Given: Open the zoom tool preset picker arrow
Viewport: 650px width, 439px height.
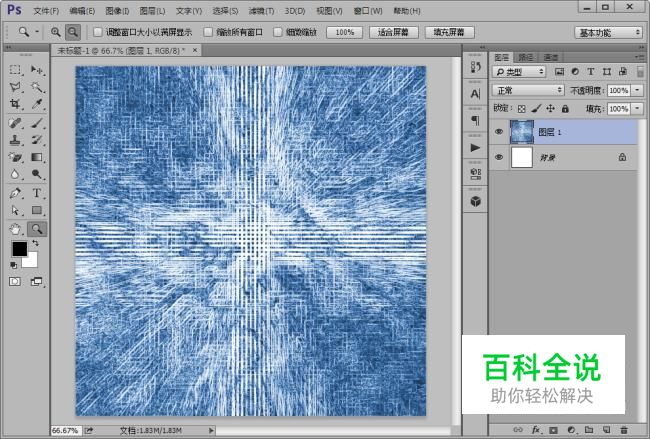Looking at the screenshot, I should pyautogui.click(x=37, y=32).
